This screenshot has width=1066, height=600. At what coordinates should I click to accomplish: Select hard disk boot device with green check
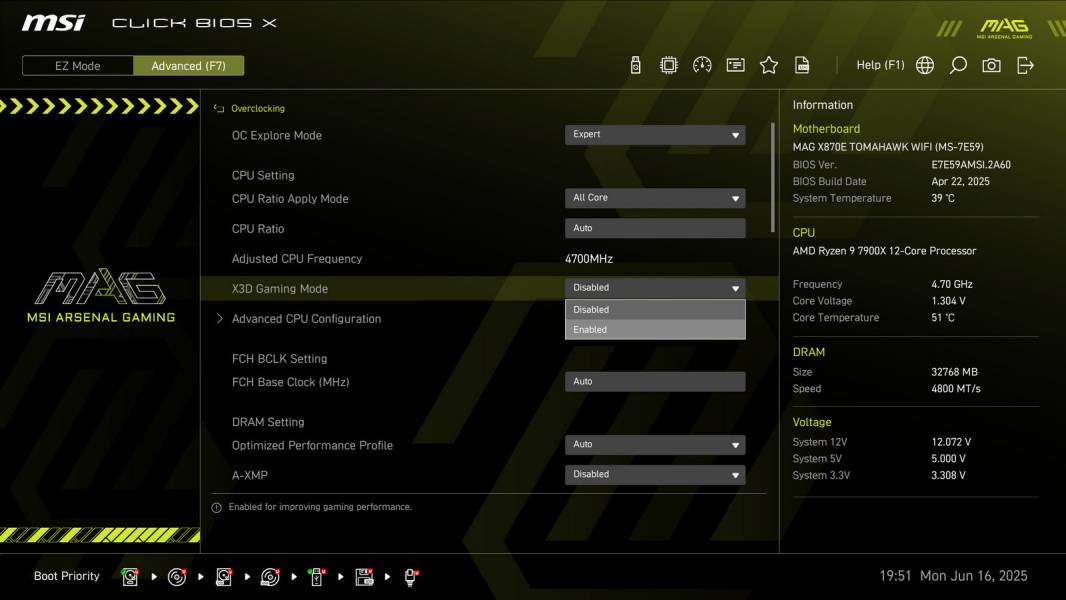[x=129, y=577]
